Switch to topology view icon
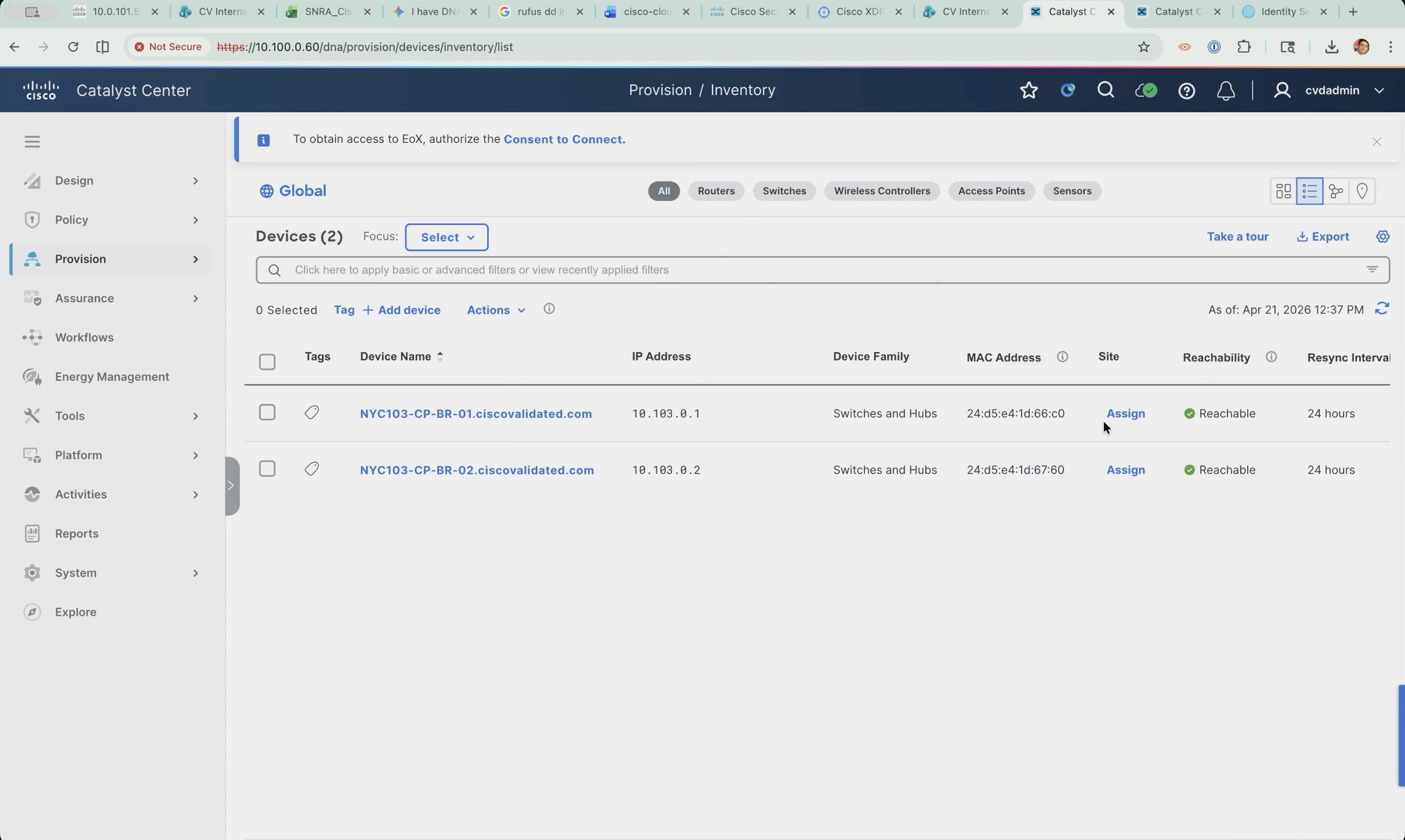Screen dimensions: 1405x840 coord(1336,191)
